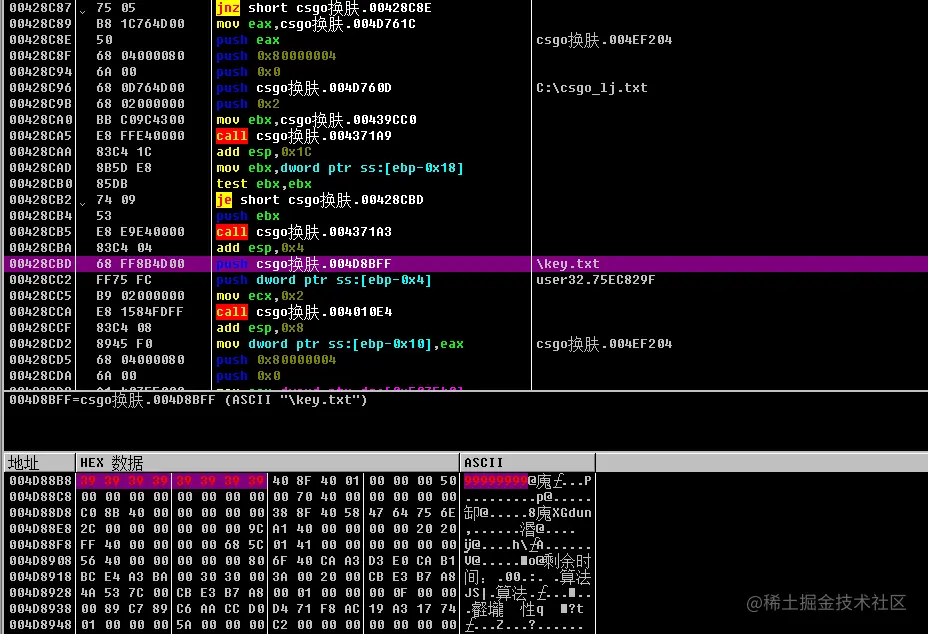Select the user32.75EC829F comment
The height and width of the screenshot is (634, 928).
click(595, 279)
